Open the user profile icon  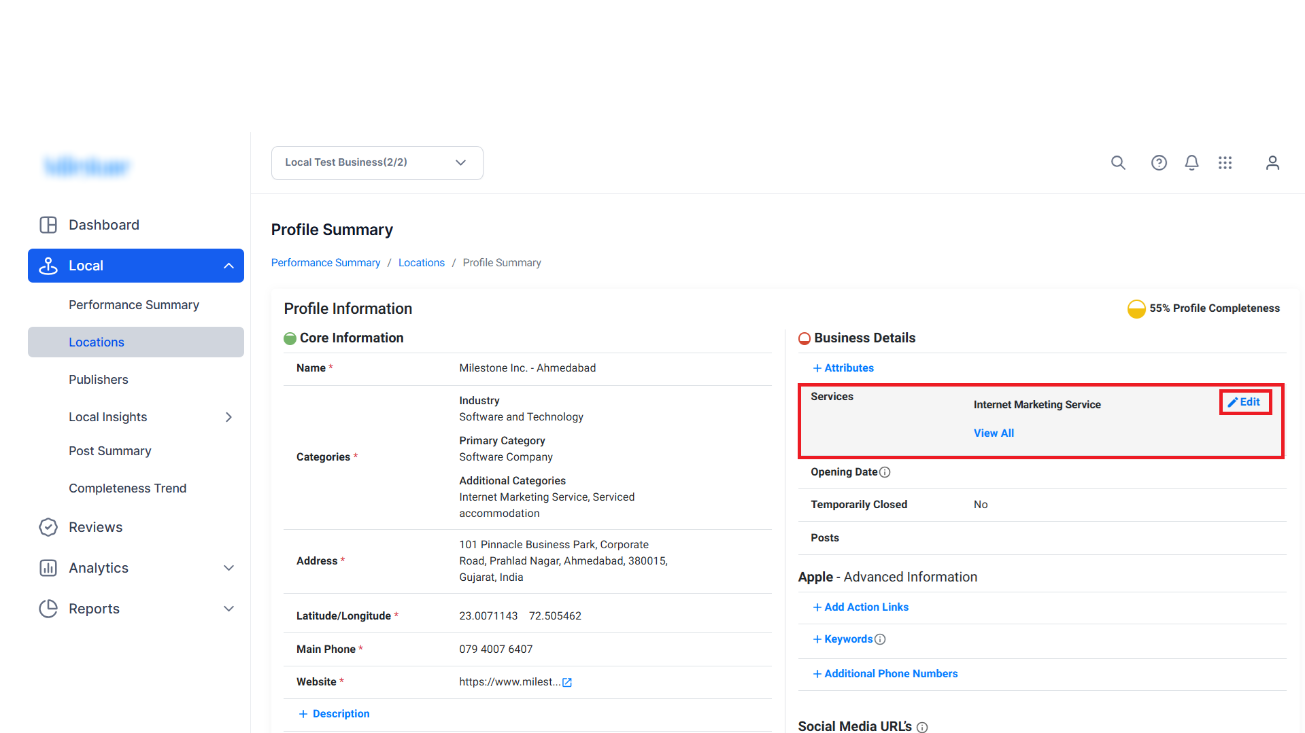pyautogui.click(x=1272, y=163)
